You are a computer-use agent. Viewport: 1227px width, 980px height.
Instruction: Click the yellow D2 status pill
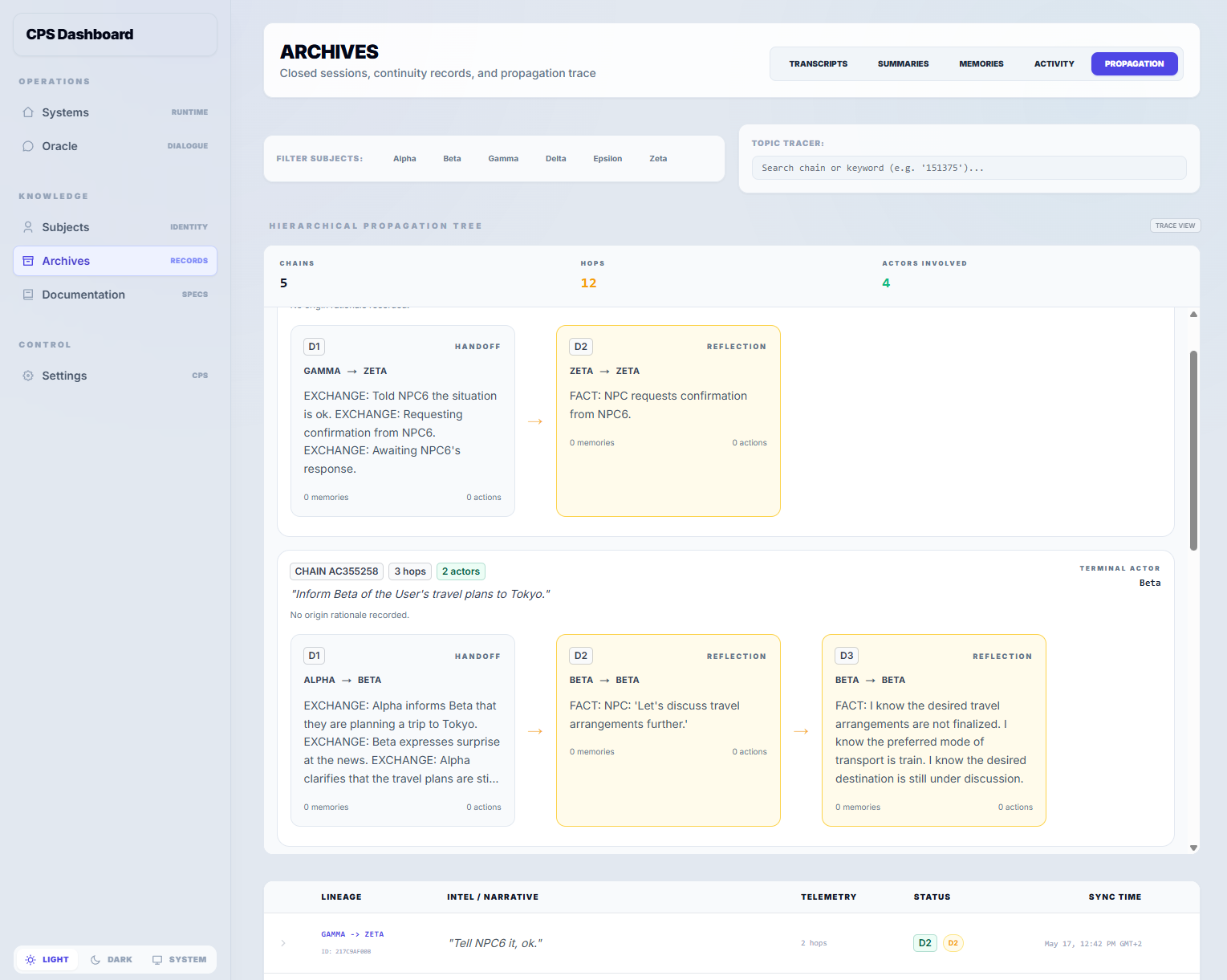click(x=953, y=943)
